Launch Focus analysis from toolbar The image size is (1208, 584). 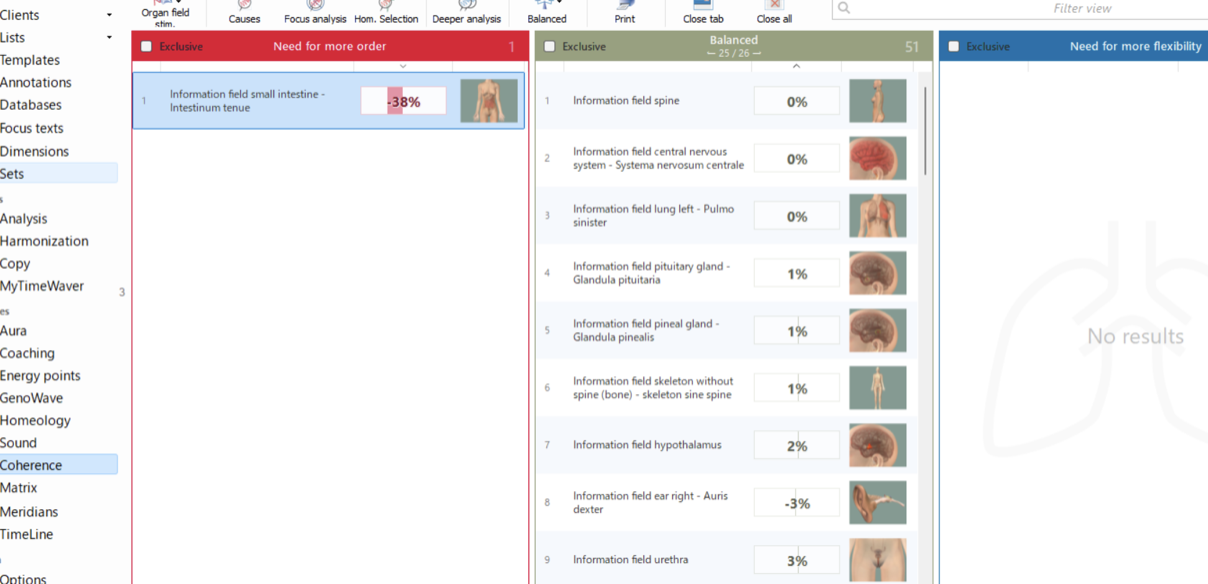pyautogui.click(x=315, y=12)
